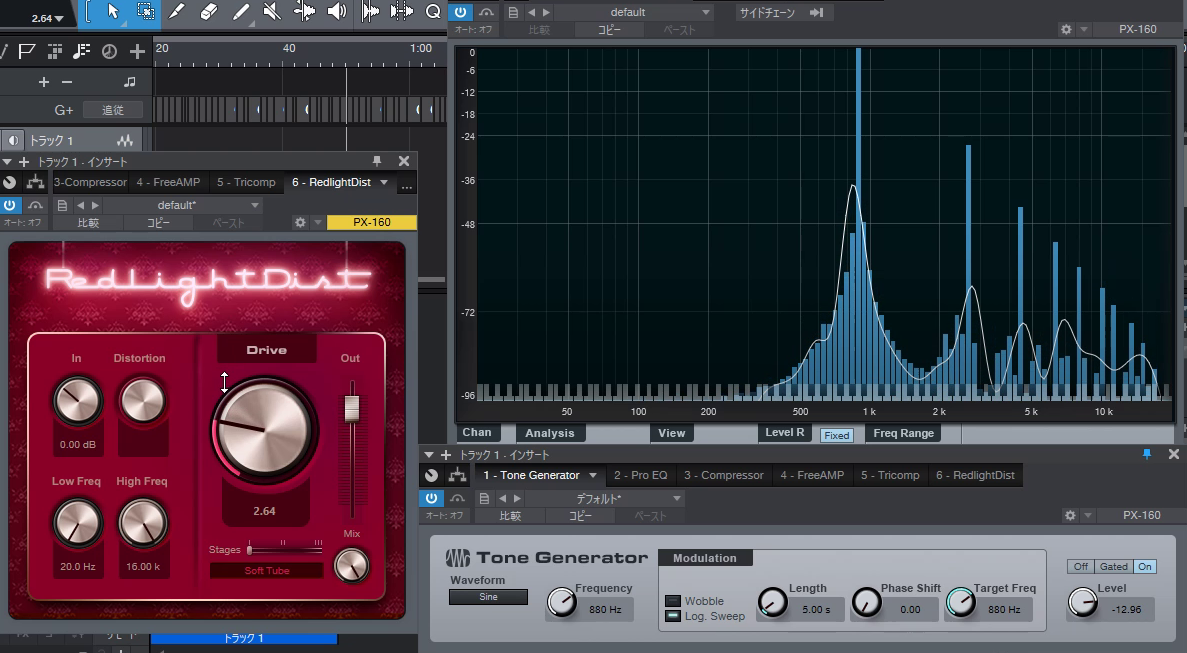The image size is (1187, 653).
Task: Switch to the 4 - FreeAMP tab in the left insert panel
Action: click(x=168, y=182)
